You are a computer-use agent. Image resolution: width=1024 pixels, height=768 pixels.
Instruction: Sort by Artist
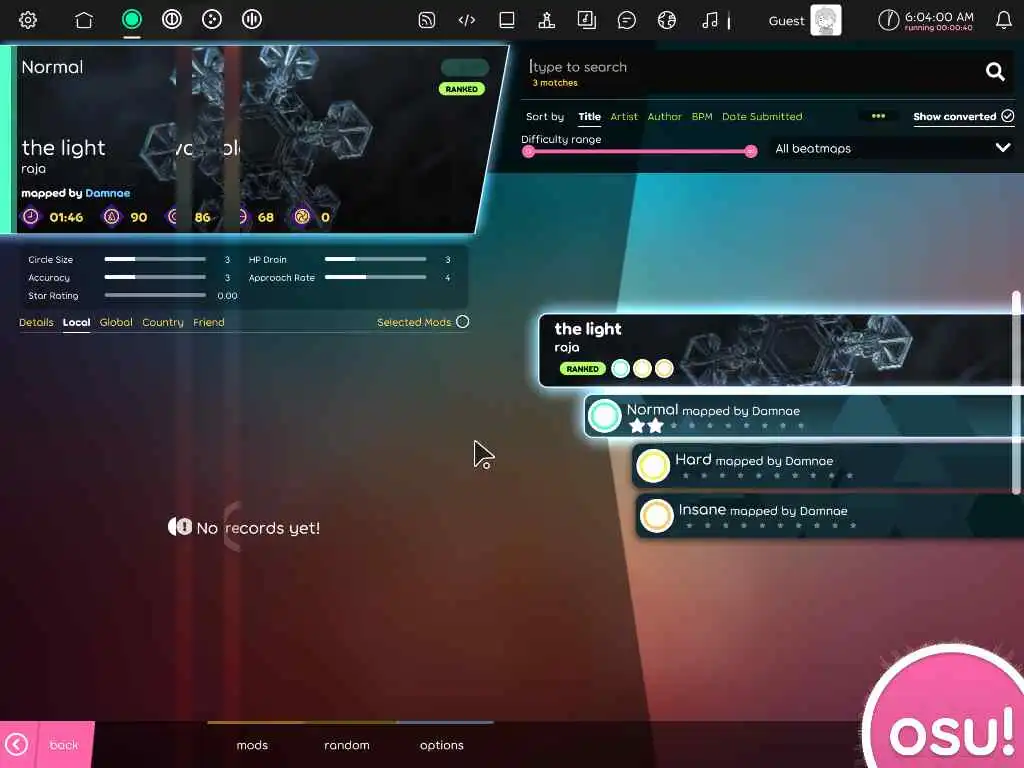click(624, 116)
